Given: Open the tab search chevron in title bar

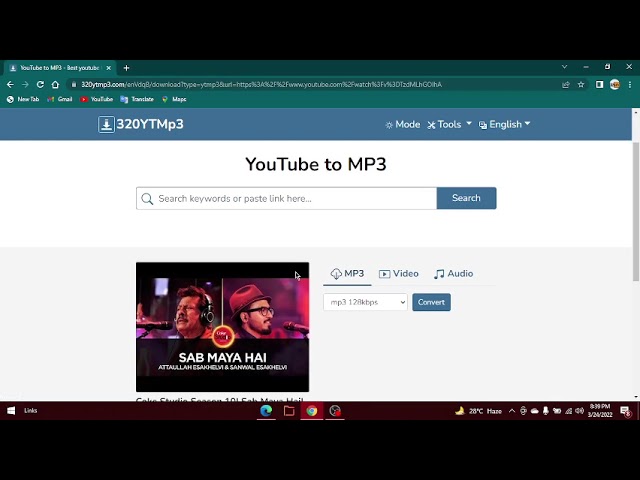Looking at the screenshot, I should [x=564, y=67].
